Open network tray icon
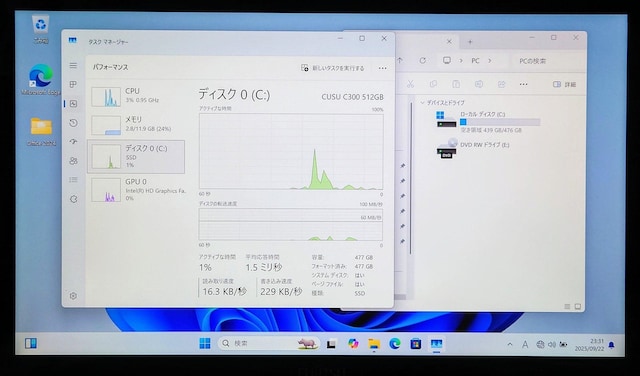 click(540, 345)
